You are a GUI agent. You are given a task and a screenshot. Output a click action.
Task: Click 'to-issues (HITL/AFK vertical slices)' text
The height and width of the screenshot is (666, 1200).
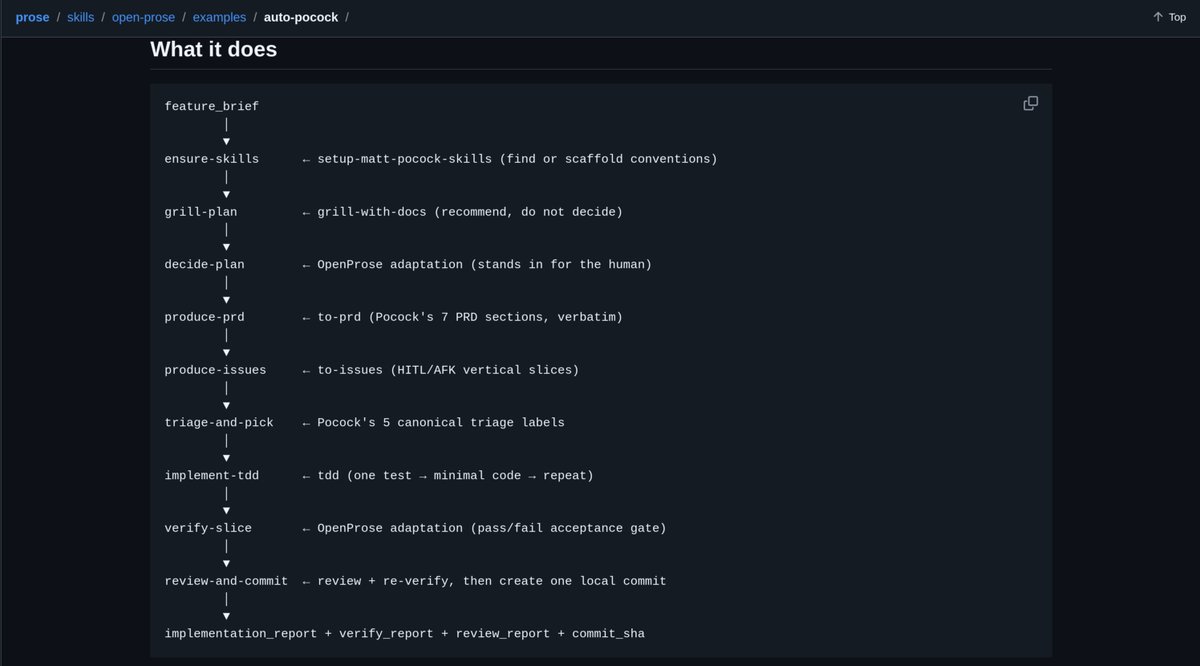tap(448, 370)
